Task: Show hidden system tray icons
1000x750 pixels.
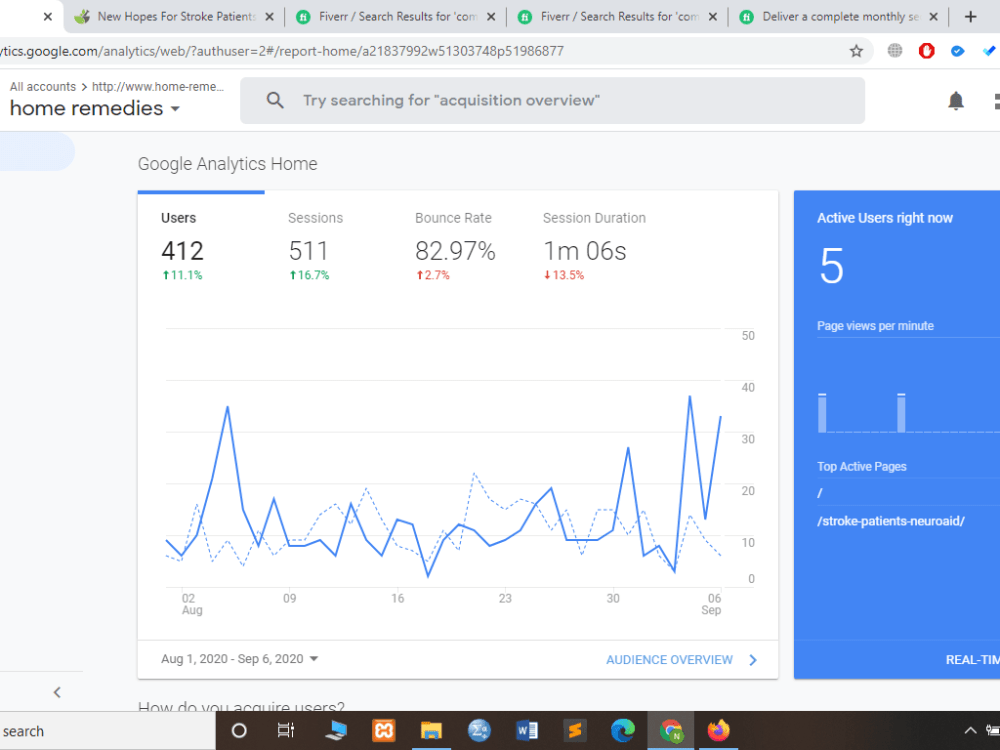Action: pyautogui.click(x=969, y=731)
